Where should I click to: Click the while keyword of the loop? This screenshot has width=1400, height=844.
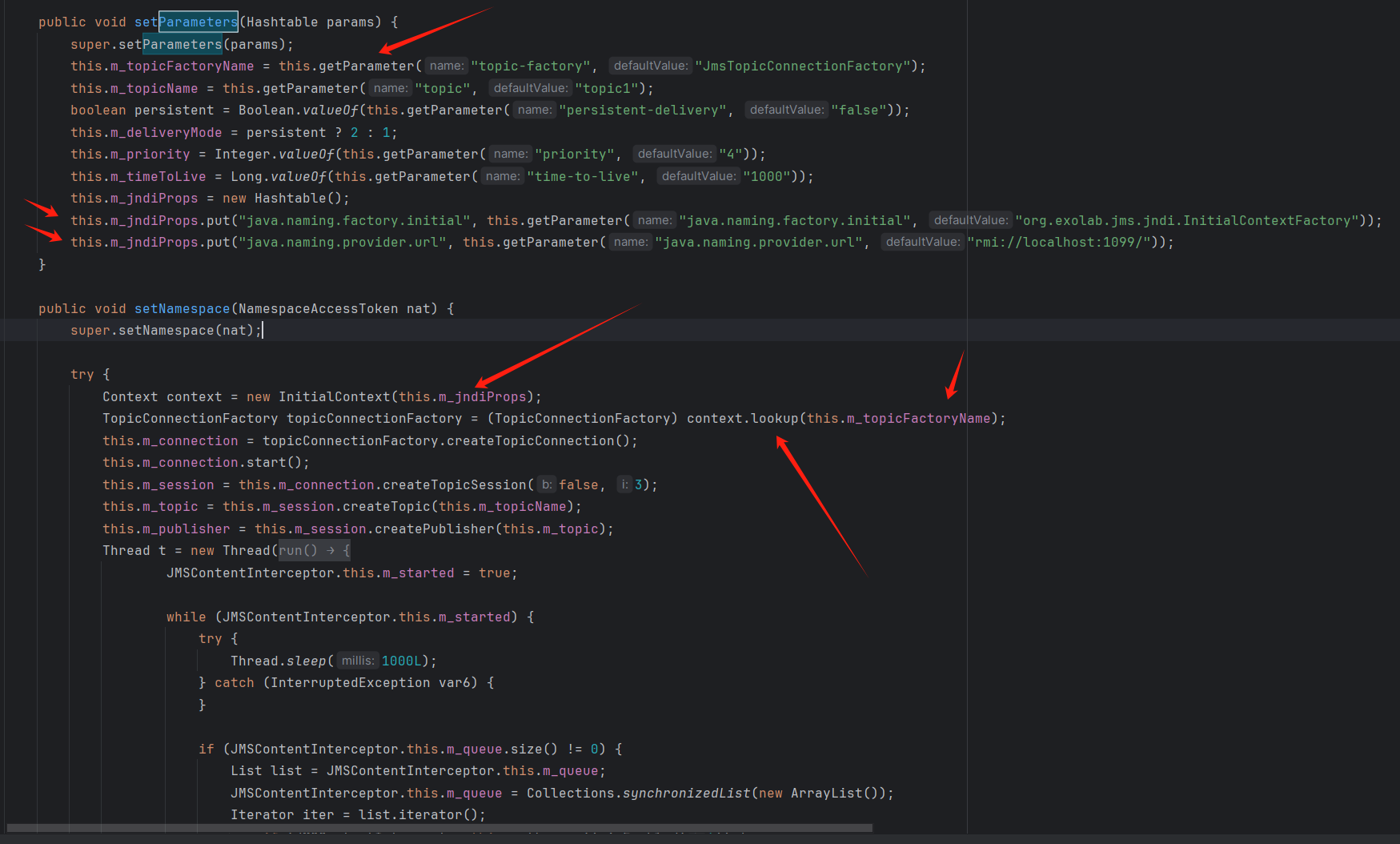click(x=186, y=617)
